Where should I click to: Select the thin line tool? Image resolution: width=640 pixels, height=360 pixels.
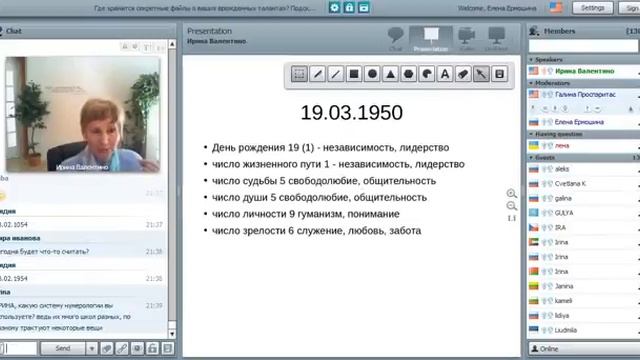point(336,74)
